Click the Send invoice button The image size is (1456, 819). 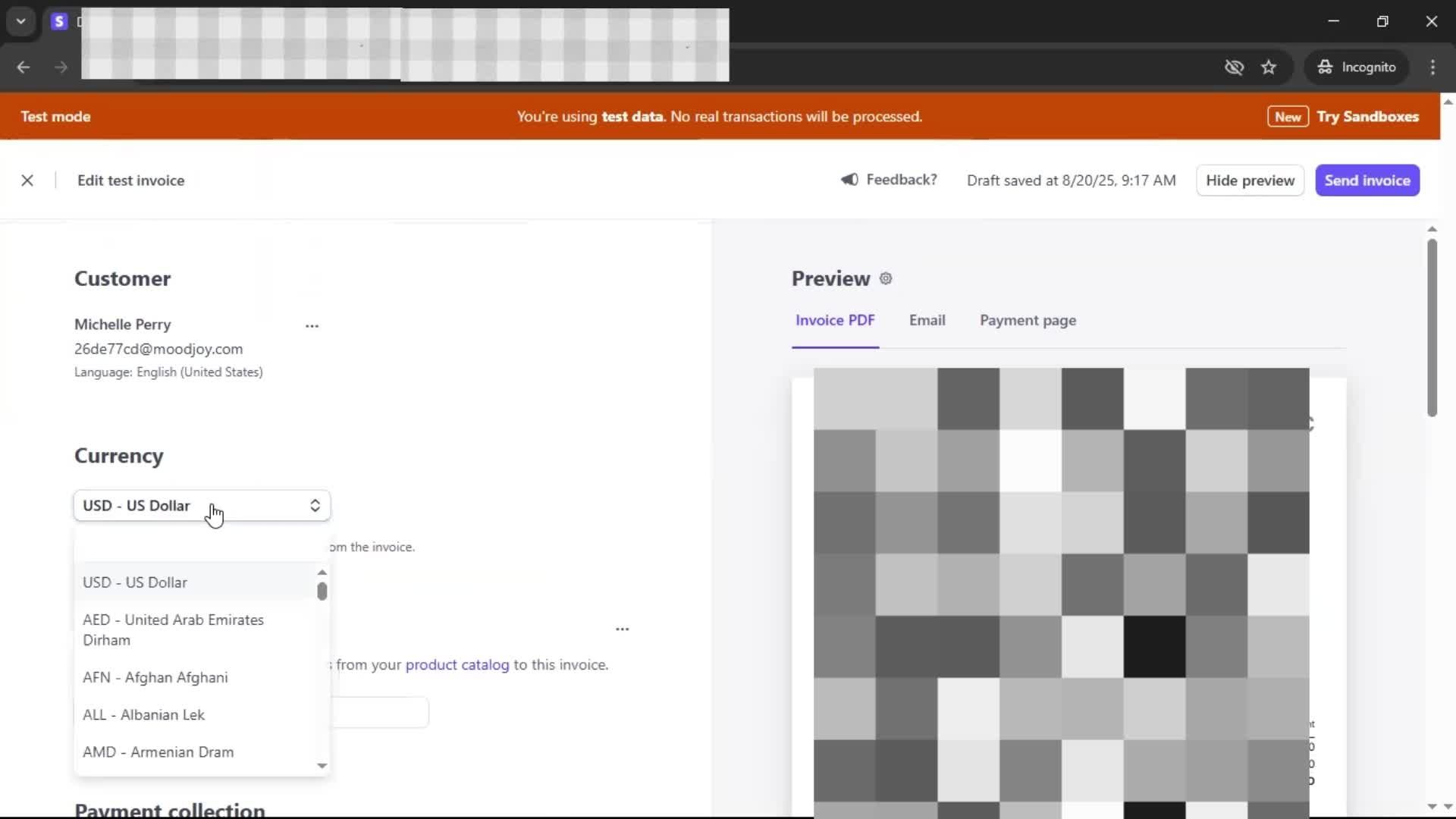(1367, 180)
